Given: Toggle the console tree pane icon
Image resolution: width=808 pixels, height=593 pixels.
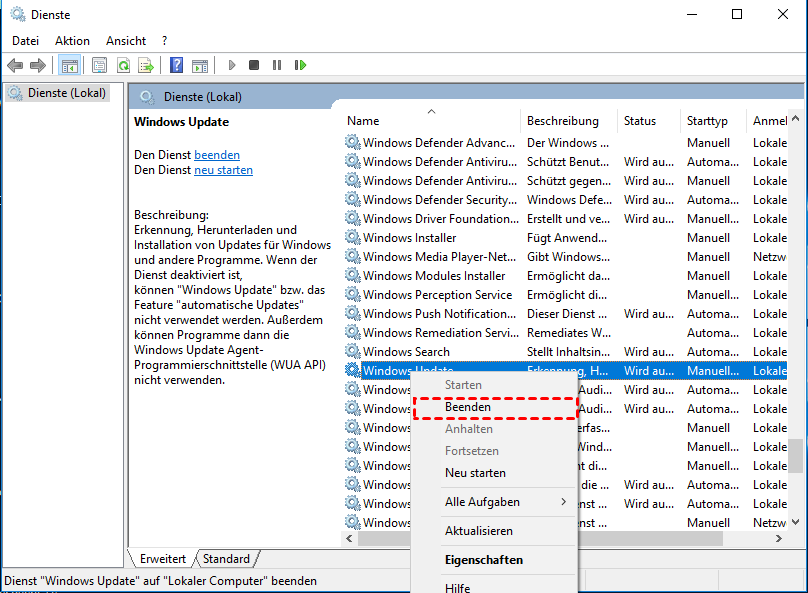Looking at the screenshot, I should tap(70, 65).
